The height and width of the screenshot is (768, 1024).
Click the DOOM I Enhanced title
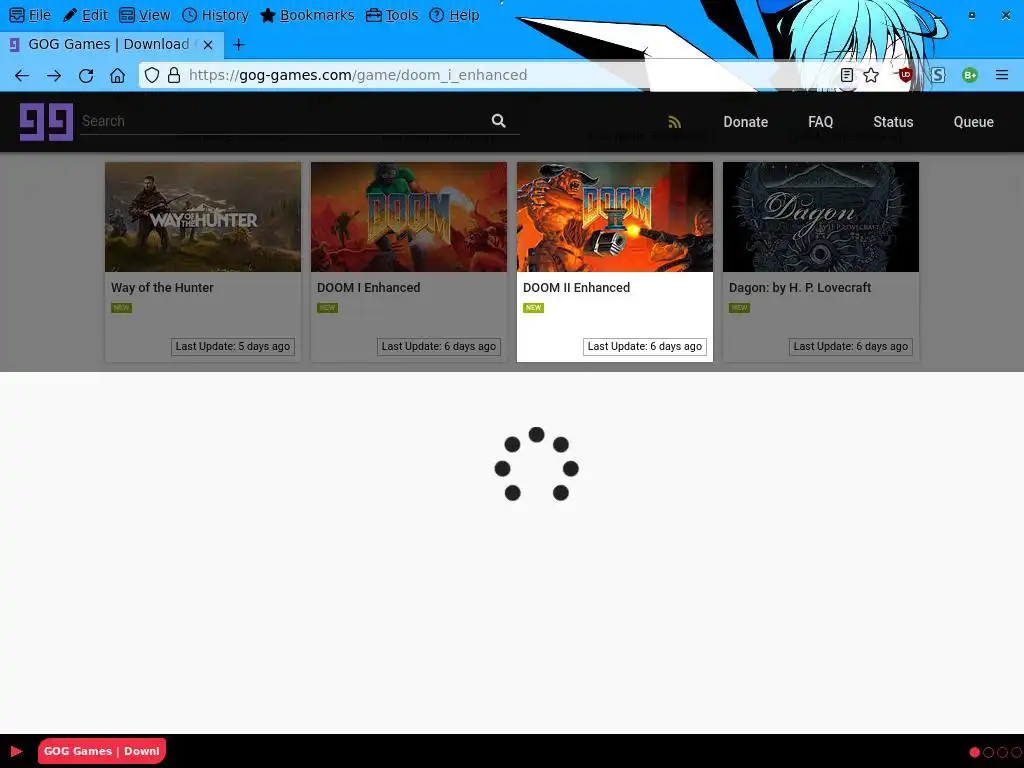point(368,287)
